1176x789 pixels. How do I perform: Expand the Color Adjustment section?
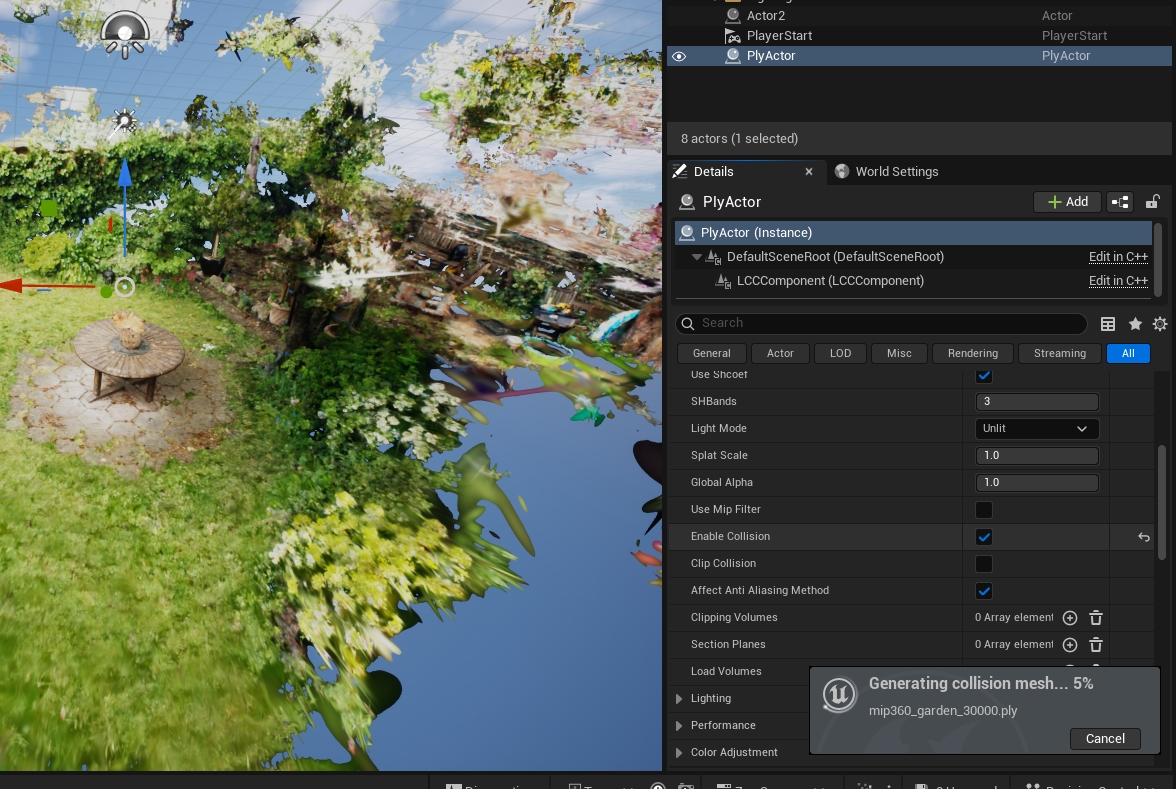[x=679, y=753]
